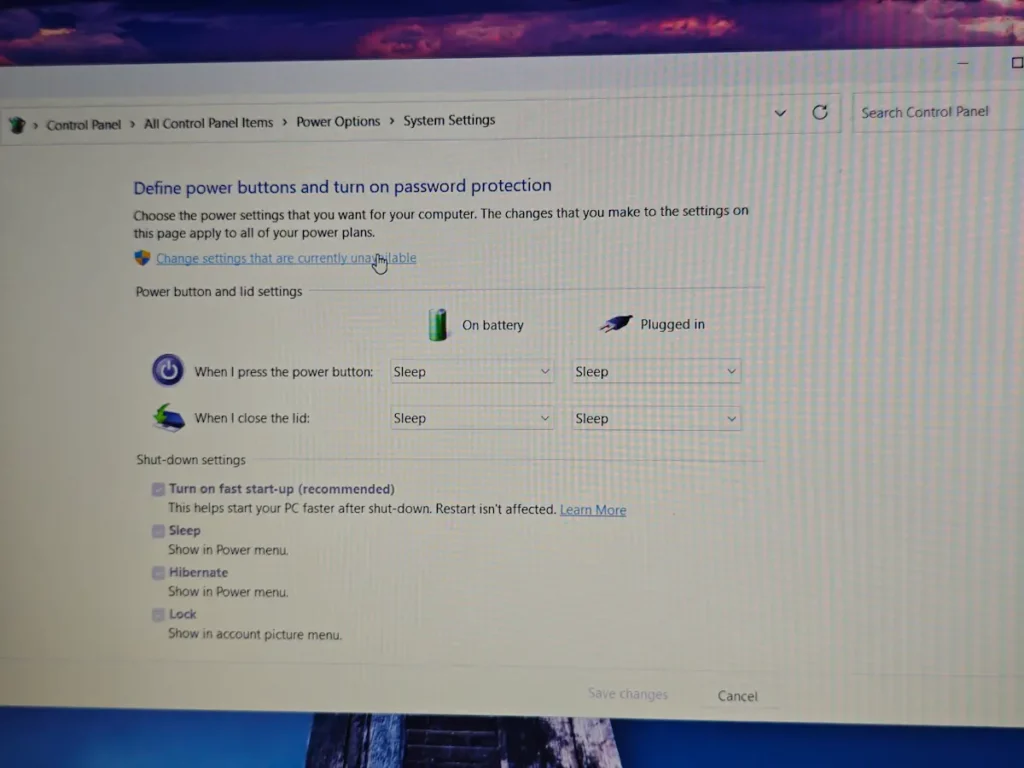Image resolution: width=1024 pixels, height=768 pixels.
Task: Open the Learn More link
Action: [592, 509]
